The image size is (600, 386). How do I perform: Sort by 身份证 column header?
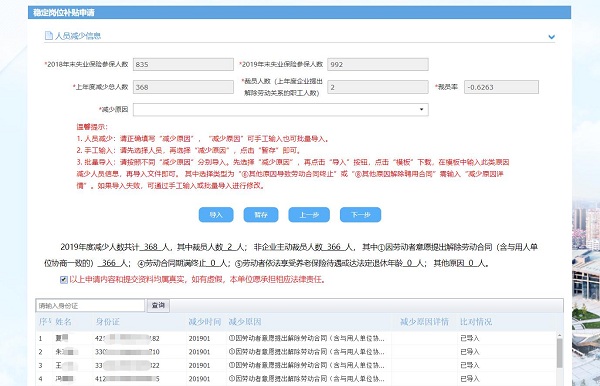pyautogui.click(x=108, y=322)
